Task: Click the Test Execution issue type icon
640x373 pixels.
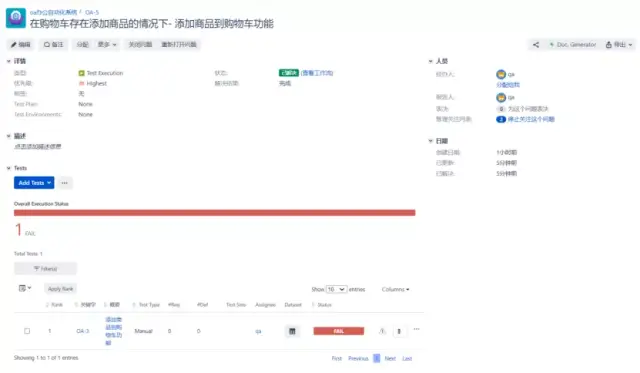Action: pos(81,73)
